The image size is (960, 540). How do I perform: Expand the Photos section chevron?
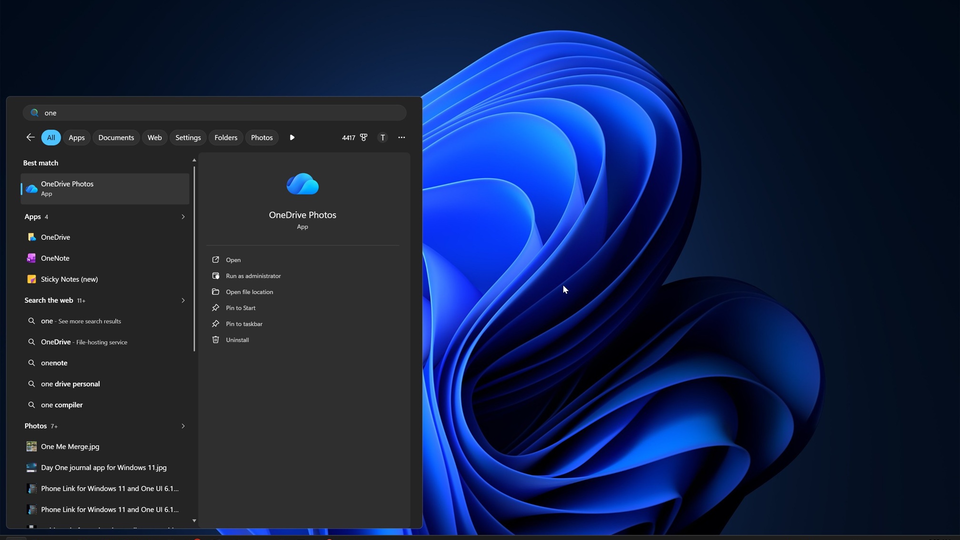[183, 426]
